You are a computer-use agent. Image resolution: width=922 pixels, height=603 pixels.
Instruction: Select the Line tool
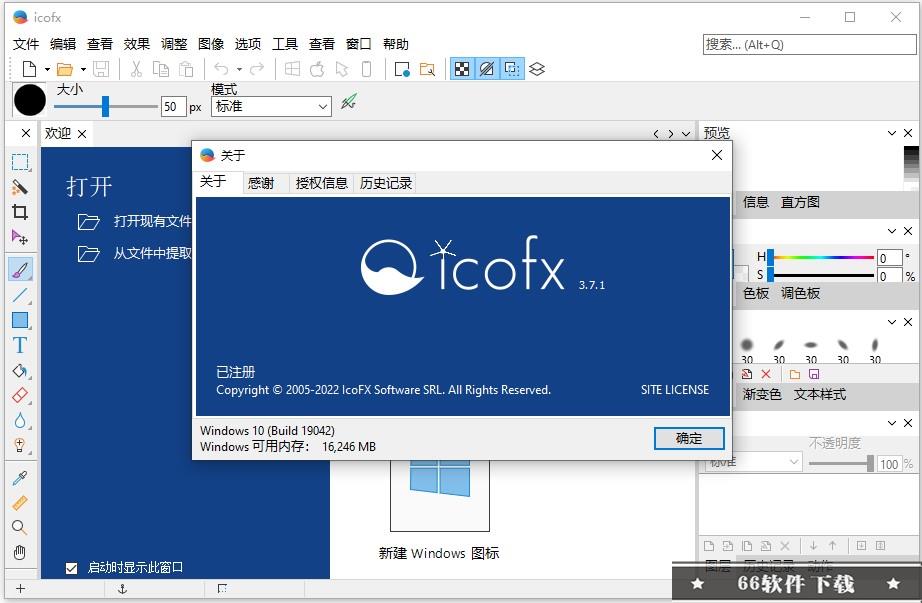tap(20, 295)
